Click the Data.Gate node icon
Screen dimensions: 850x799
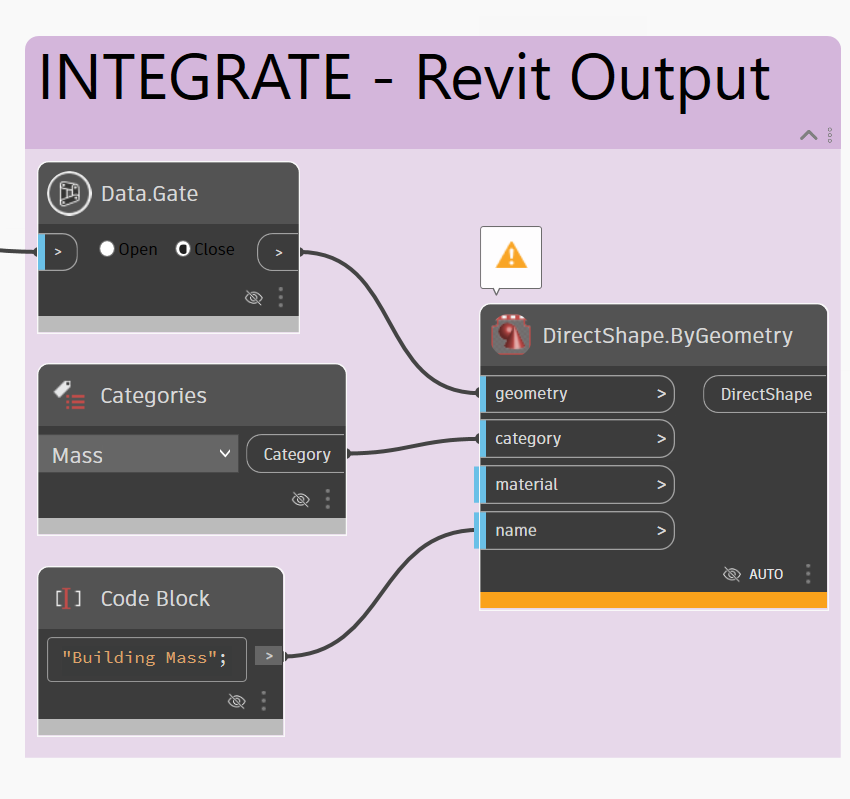(69, 193)
